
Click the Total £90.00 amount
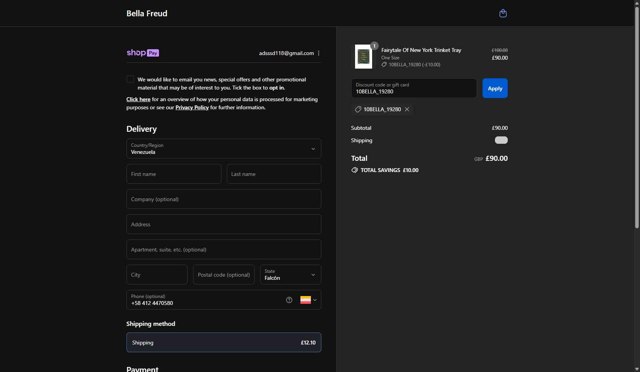click(x=496, y=158)
